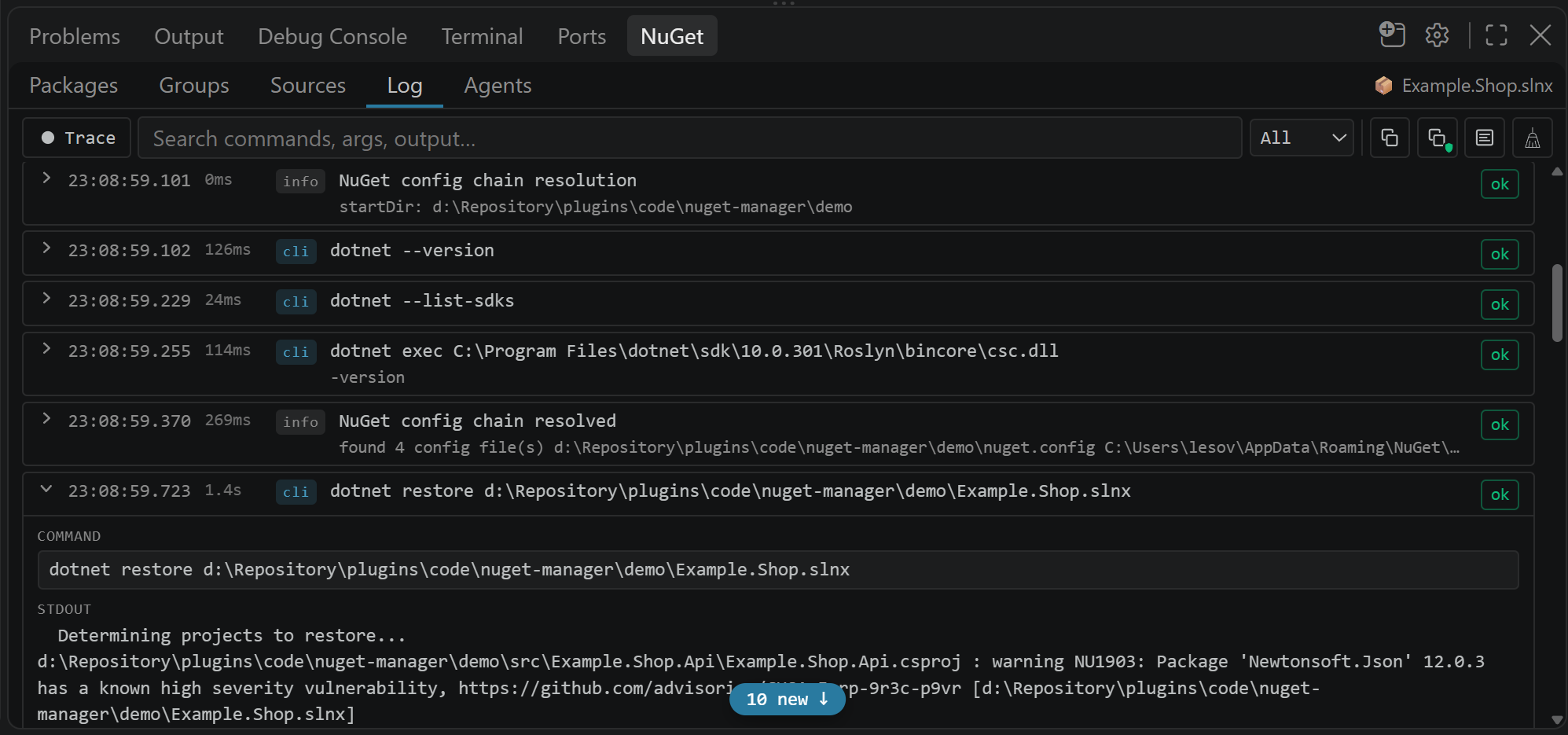Open the Sources tab
The height and width of the screenshot is (735, 1568).
pos(308,86)
